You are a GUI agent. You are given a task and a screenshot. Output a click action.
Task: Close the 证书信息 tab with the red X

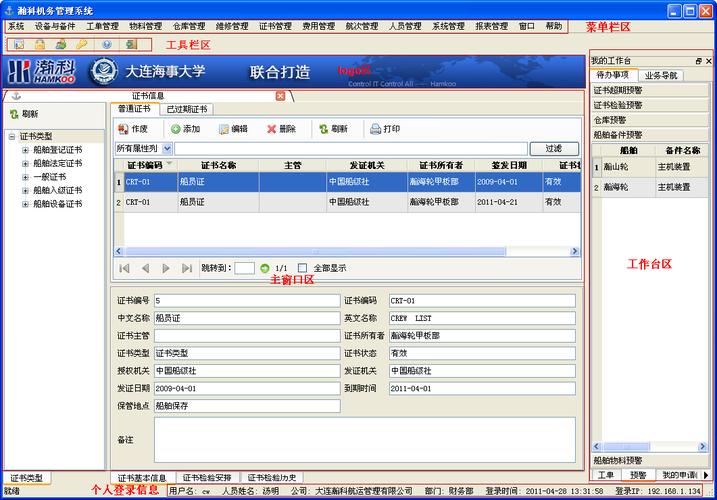[x=280, y=96]
